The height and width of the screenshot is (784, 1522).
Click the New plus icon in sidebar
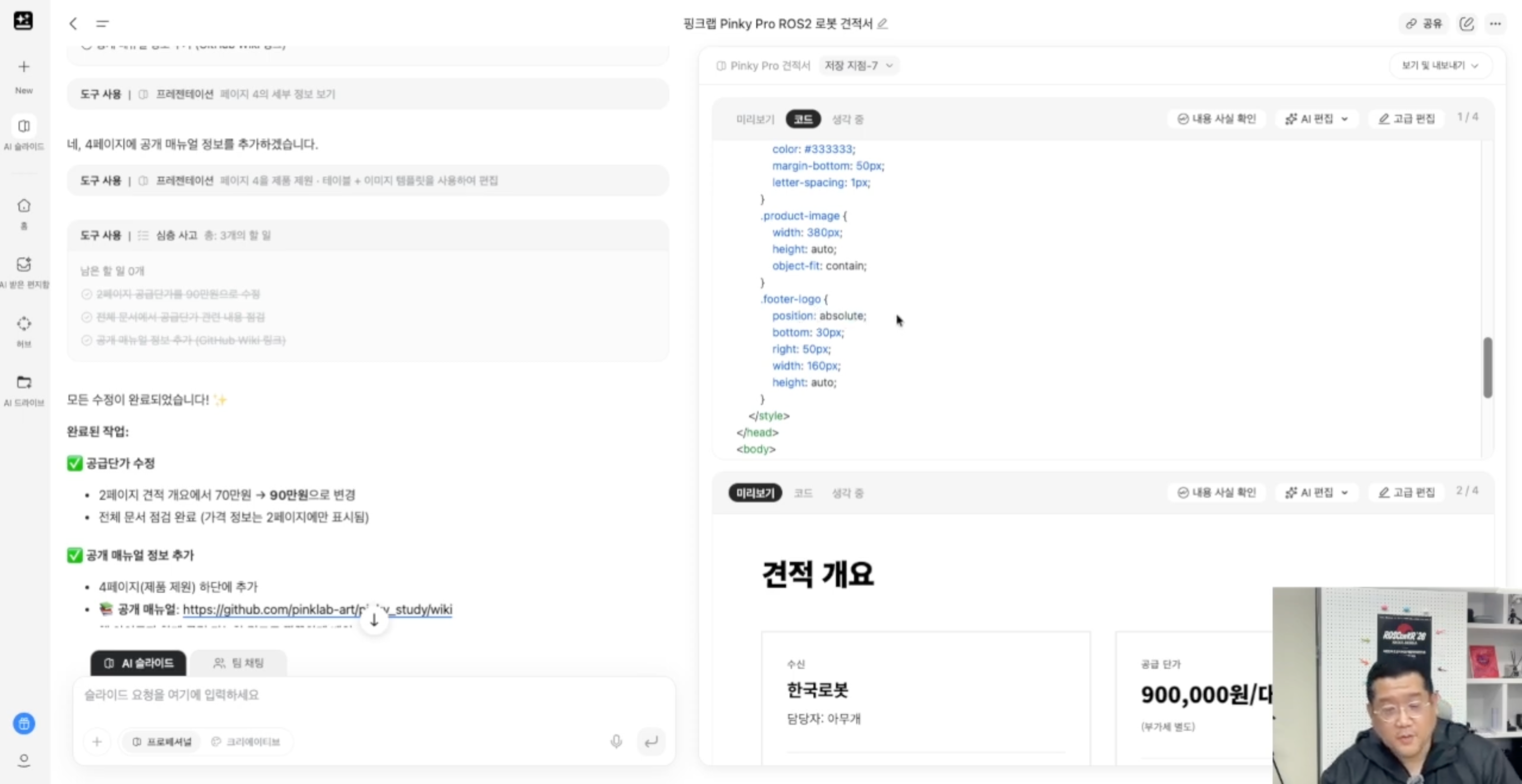[24, 67]
